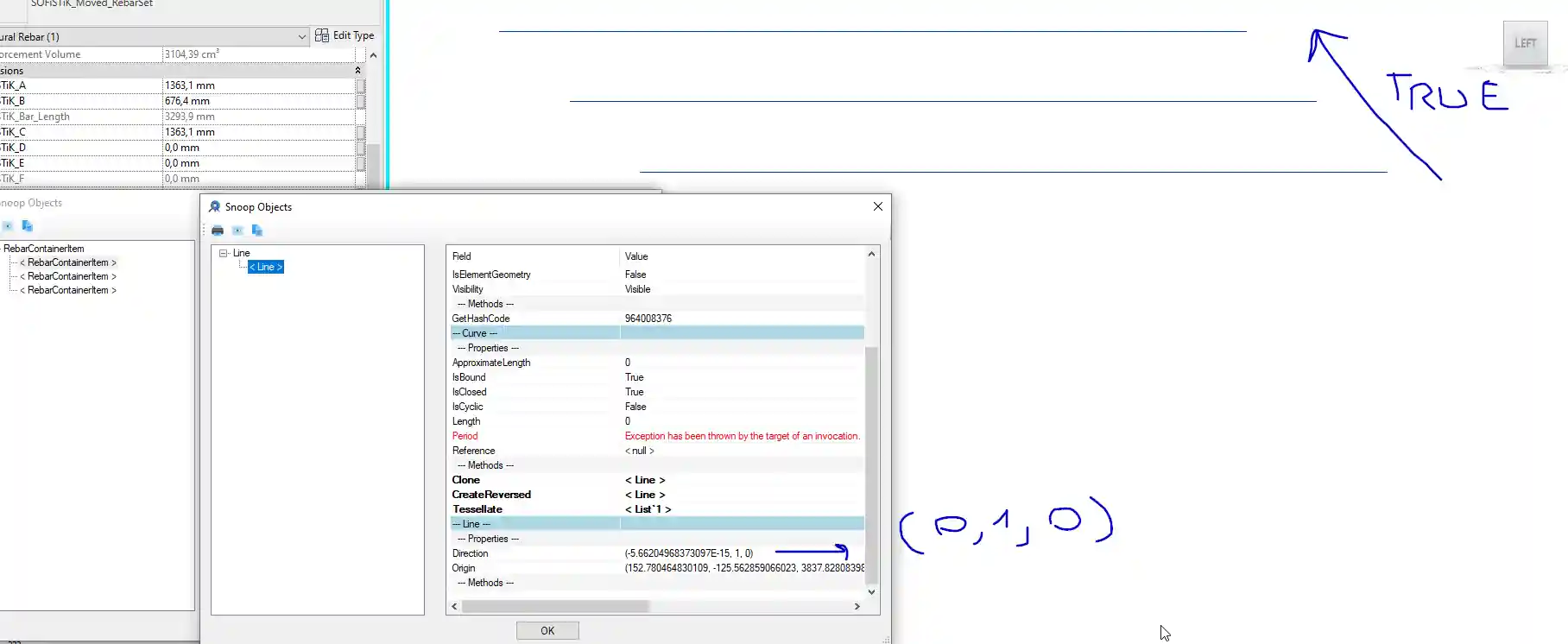Click the Copy icon in background Snoop window
1568x644 pixels.
pyautogui.click(x=27, y=226)
